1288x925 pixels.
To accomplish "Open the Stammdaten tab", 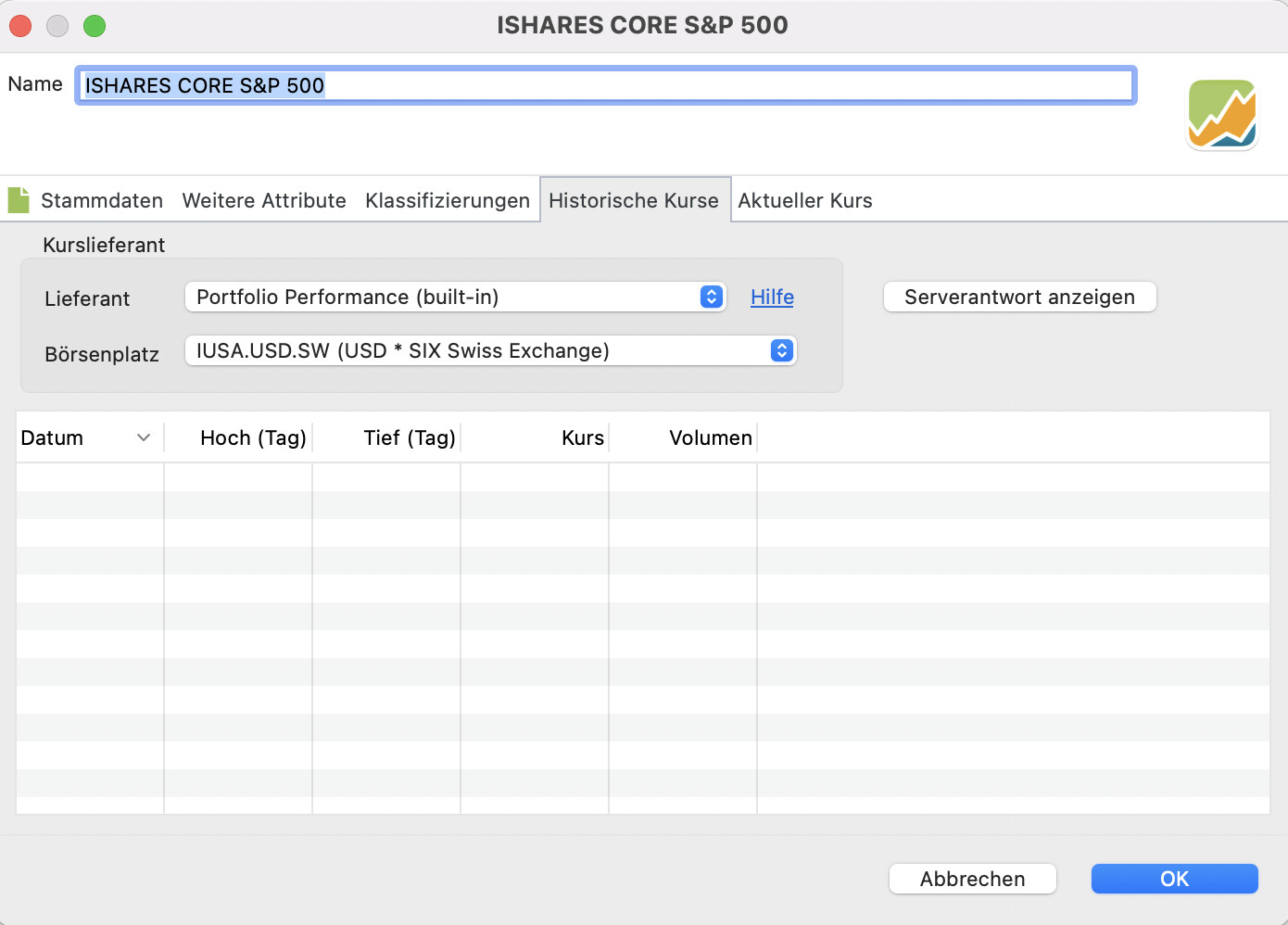I will click(x=101, y=200).
